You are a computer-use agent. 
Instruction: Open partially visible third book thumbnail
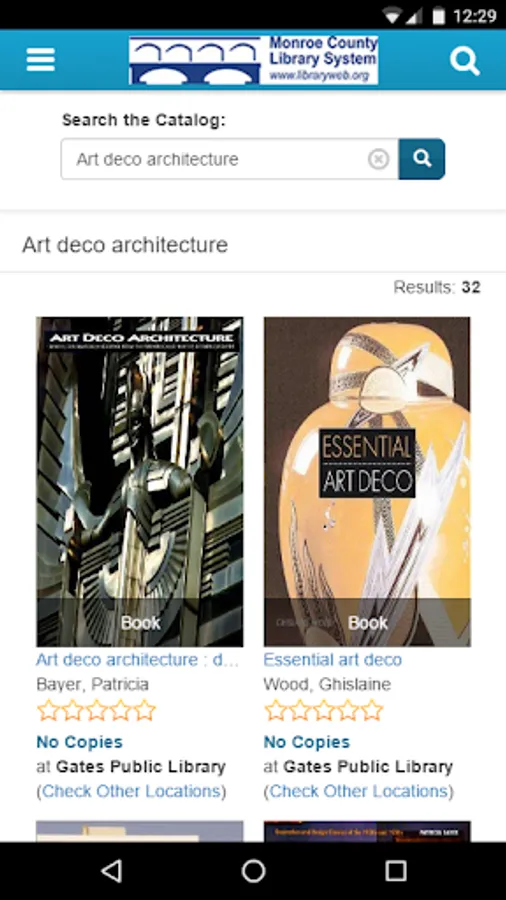click(139, 832)
